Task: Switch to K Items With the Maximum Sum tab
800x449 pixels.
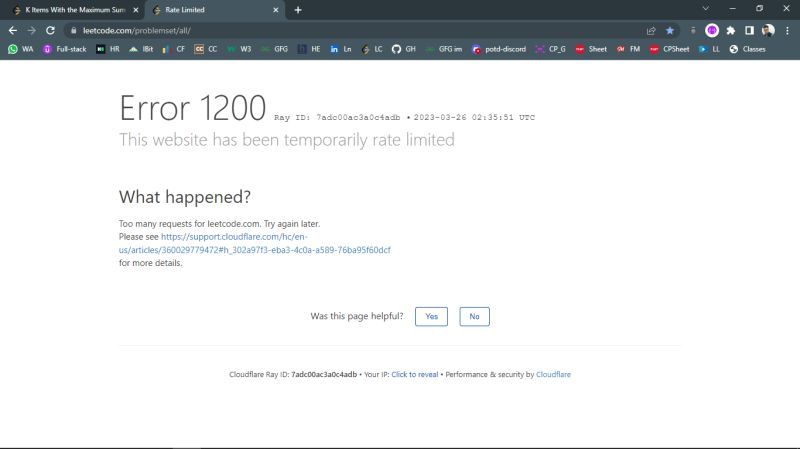Action: point(76,10)
